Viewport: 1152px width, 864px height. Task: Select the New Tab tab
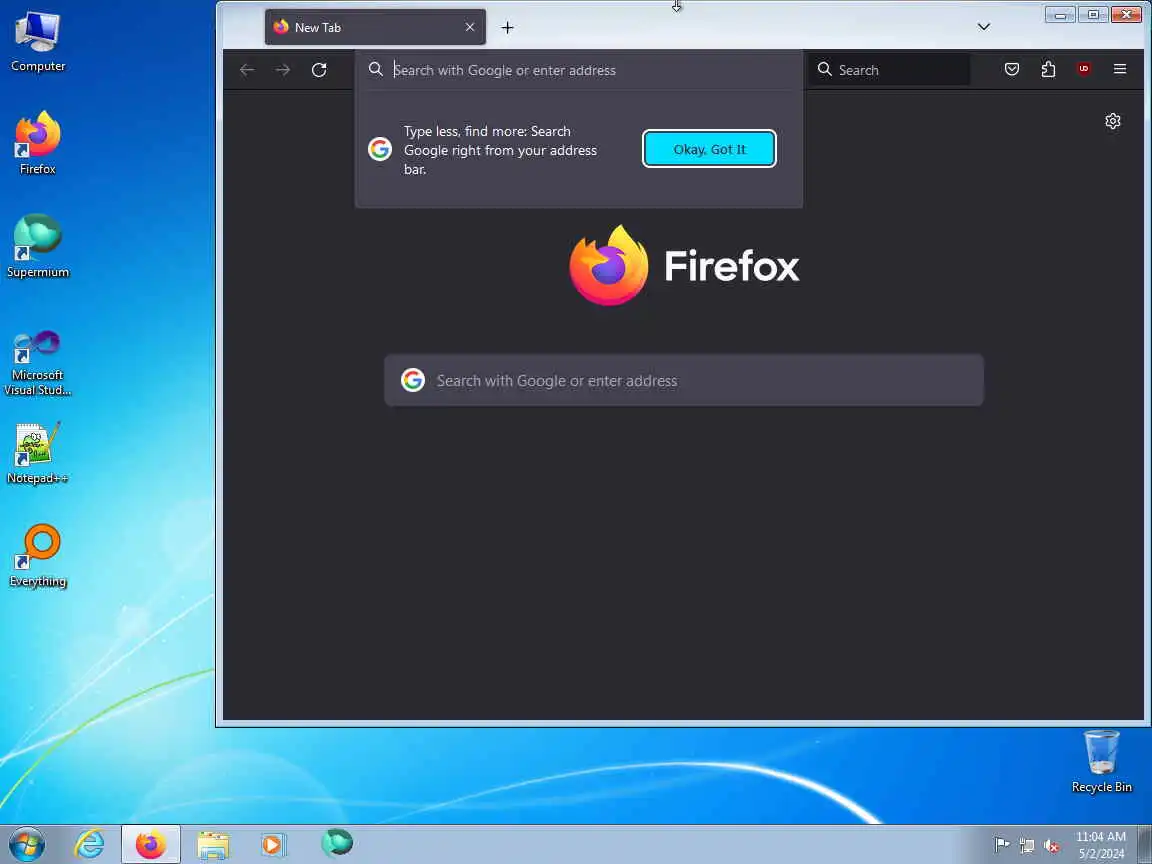pos(375,27)
